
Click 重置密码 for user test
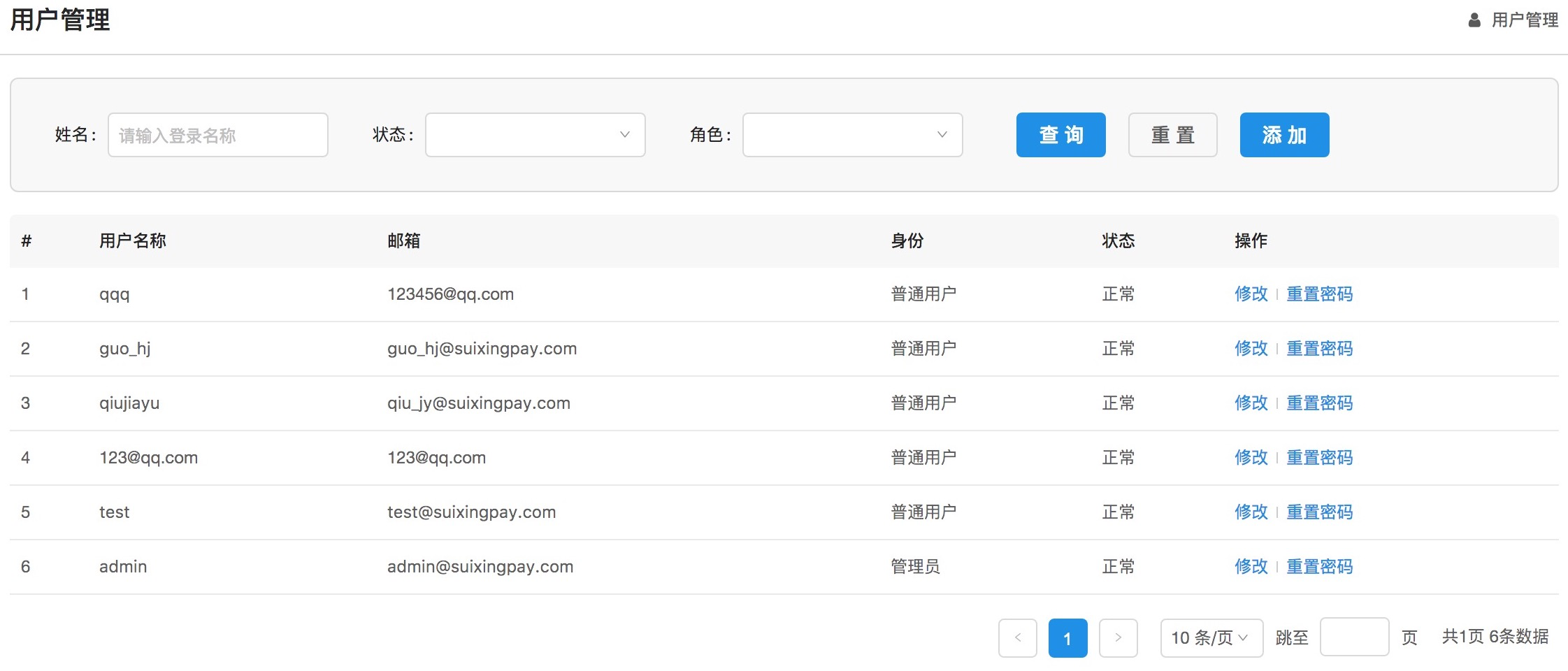[1320, 512]
